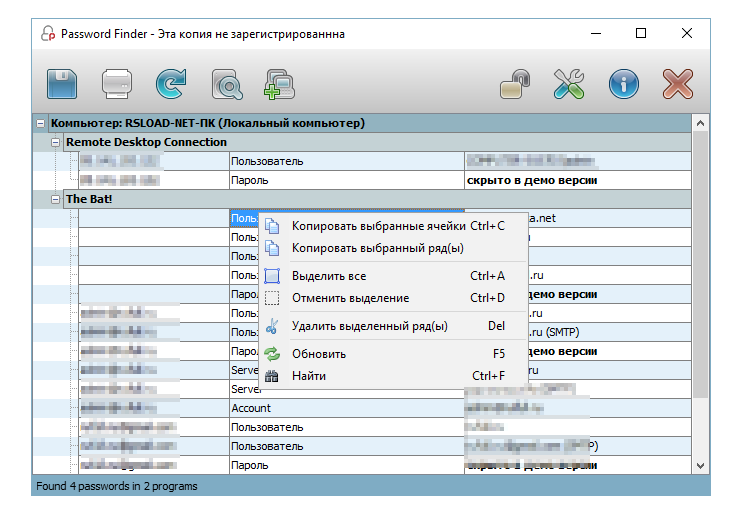Click the scrollbar down arrow

[700, 465]
